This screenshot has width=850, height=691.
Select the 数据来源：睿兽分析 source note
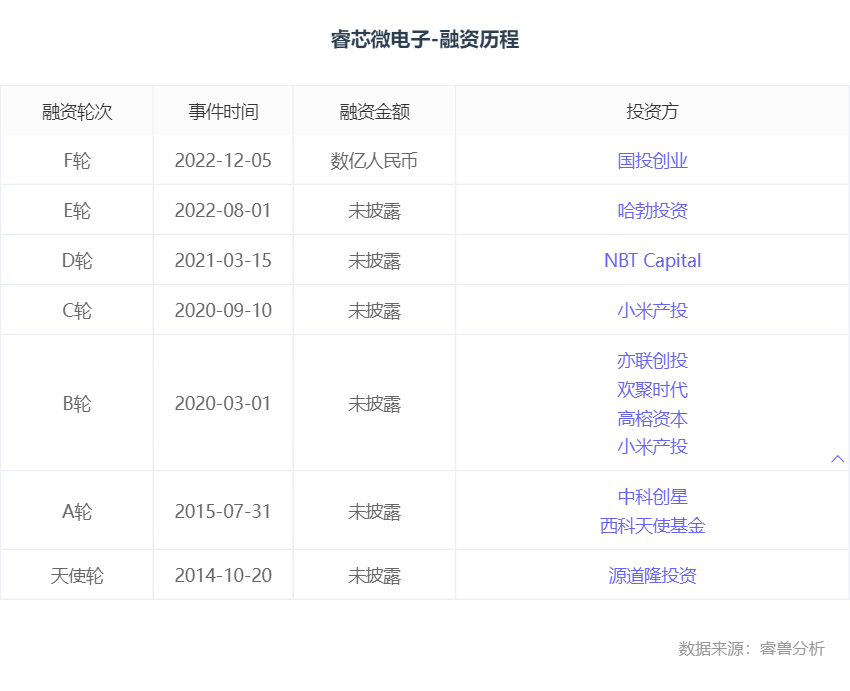tap(751, 649)
